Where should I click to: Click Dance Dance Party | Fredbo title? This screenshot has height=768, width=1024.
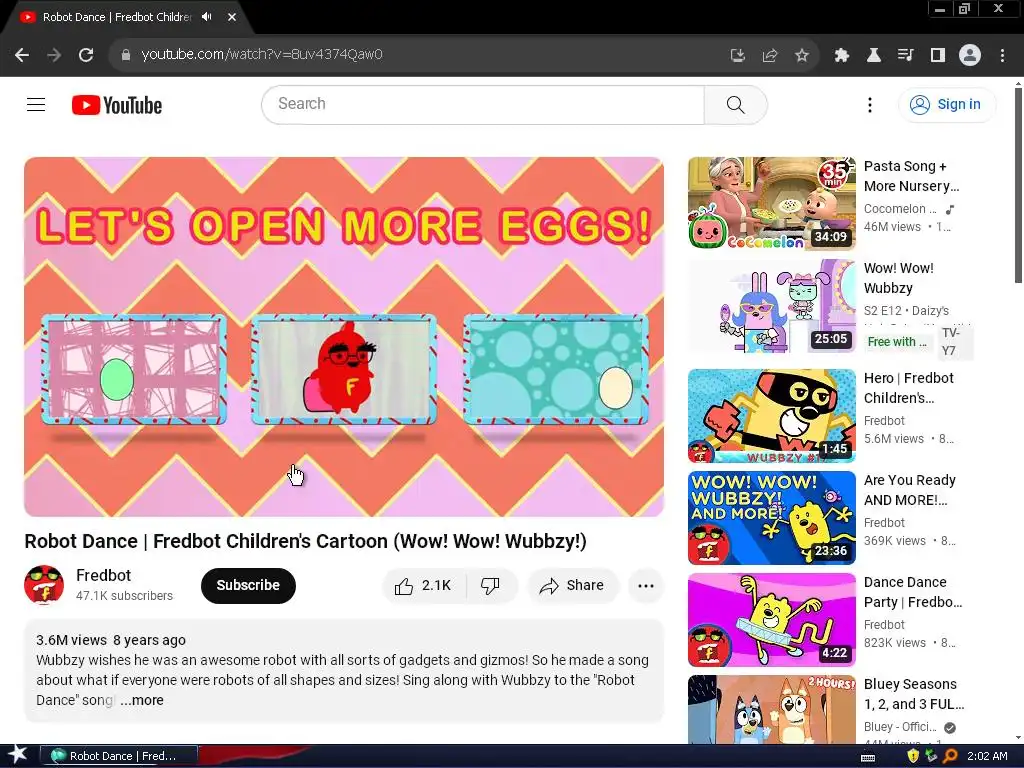913,592
